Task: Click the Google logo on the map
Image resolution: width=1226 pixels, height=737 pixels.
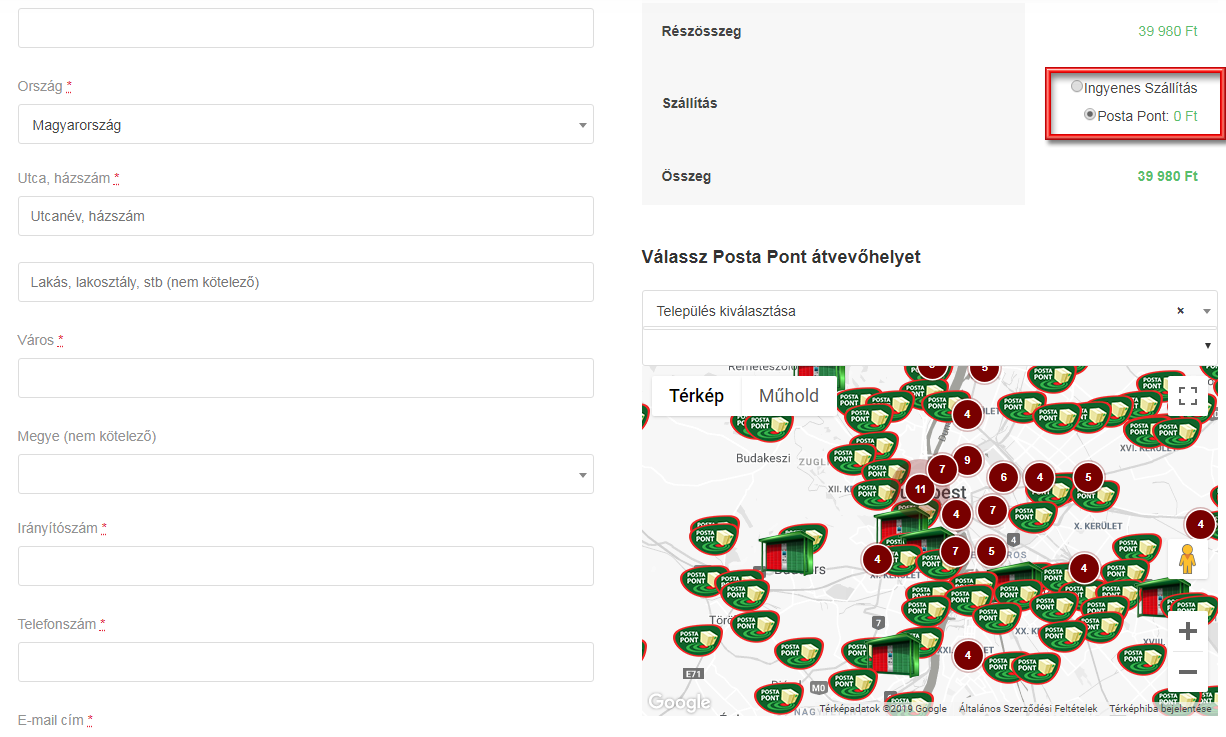Action: click(x=678, y=703)
